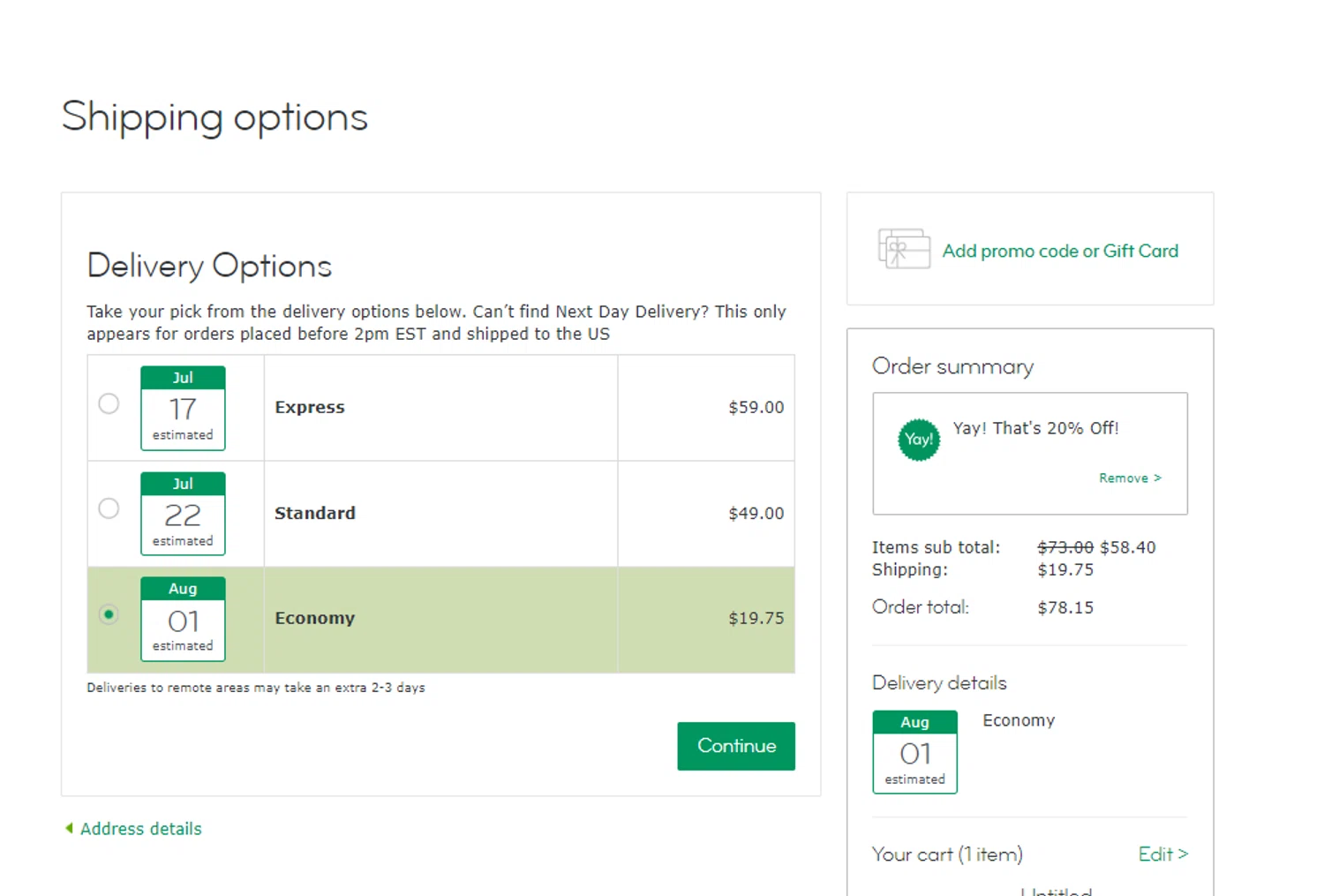This screenshot has width=1324, height=896.
Task: Select the Economy delivery radio button
Action: tap(109, 614)
